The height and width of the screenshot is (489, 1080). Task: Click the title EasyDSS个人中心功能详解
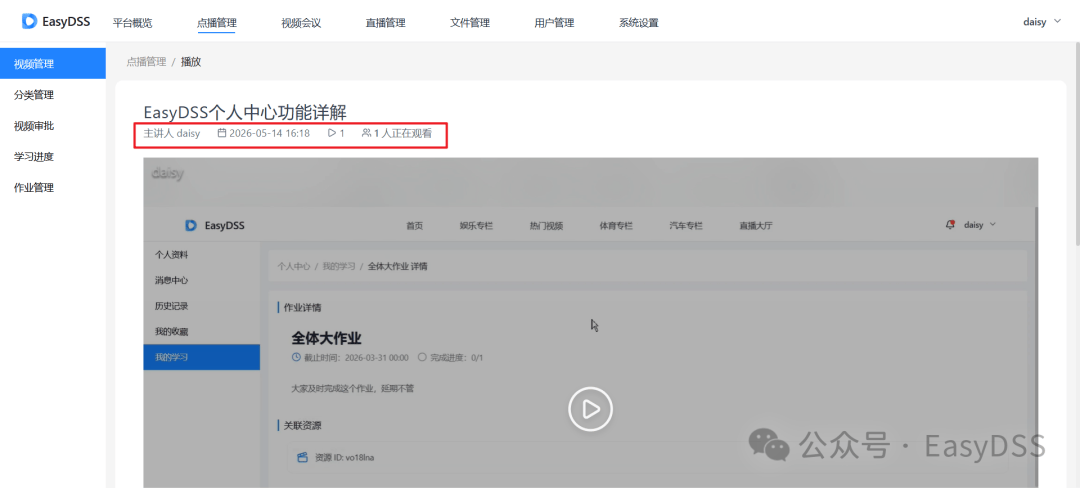(x=245, y=112)
